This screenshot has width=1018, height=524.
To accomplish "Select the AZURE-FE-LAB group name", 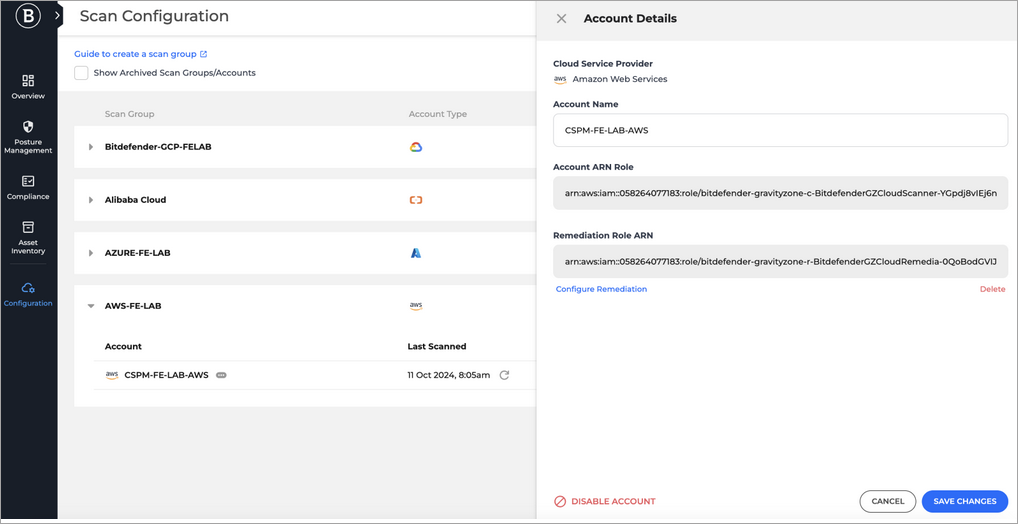I will click(138, 253).
